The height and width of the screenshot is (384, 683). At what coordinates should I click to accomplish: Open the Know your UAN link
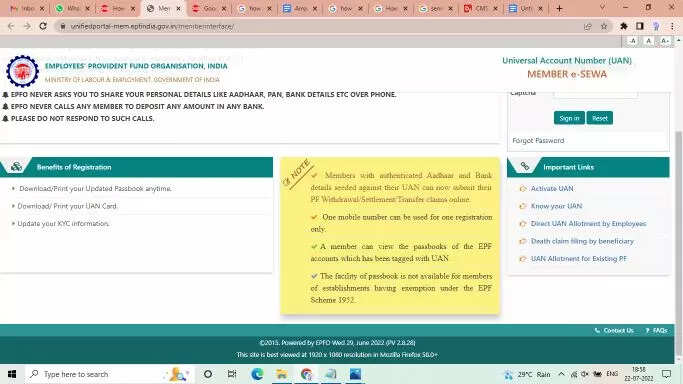coord(556,206)
